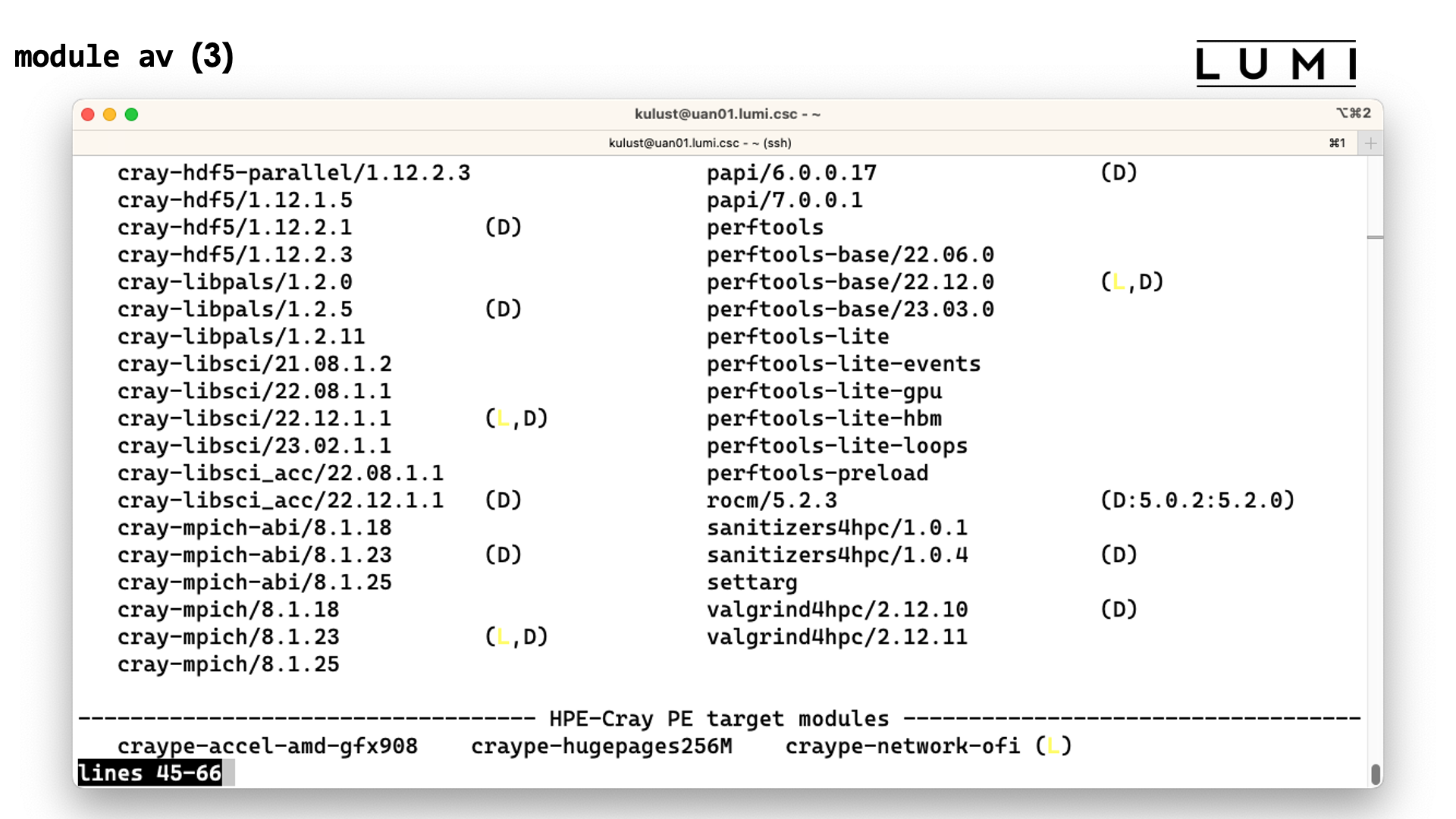Click cray-libpals/1.2.0 entry
Screen dimensions: 1456x819
pyautogui.click(x=235, y=282)
